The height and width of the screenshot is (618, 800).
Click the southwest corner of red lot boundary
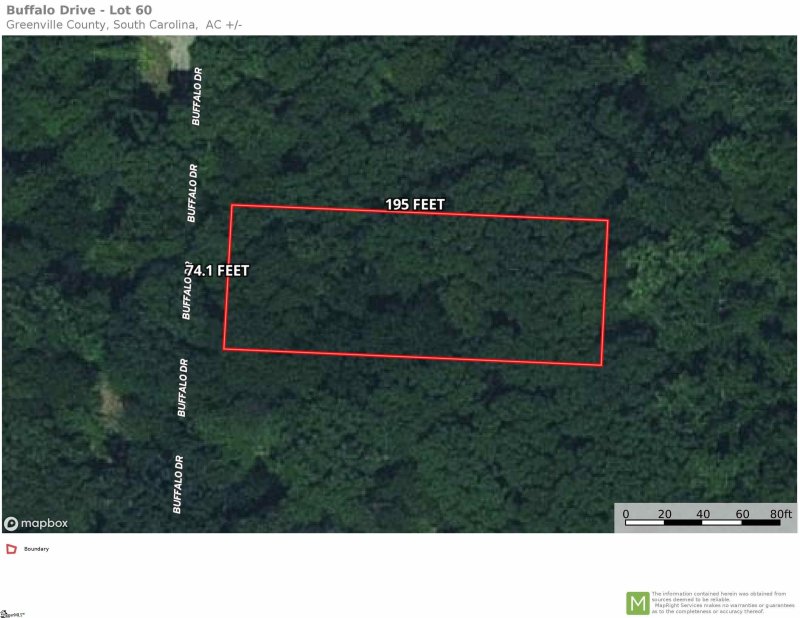(223, 349)
